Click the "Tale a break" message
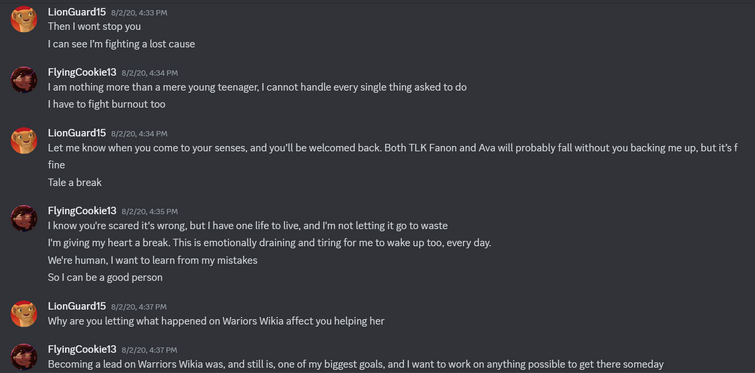Image resolution: width=755 pixels, height=373 pixels. click(x=75, y=182)
